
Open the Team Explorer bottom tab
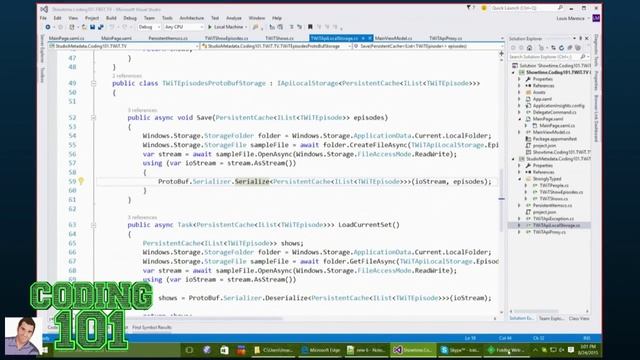click(x=551, y=318)
